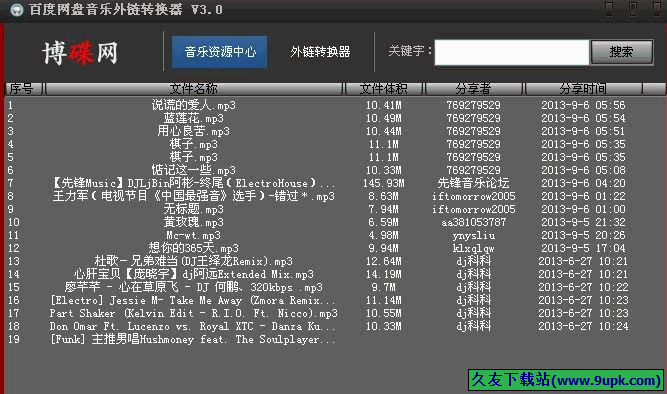Select 杜歌-兄弟难当 DJ王绎龙Remix file
The width and height of the screenshot is (667, 394).
coord(194,261)
